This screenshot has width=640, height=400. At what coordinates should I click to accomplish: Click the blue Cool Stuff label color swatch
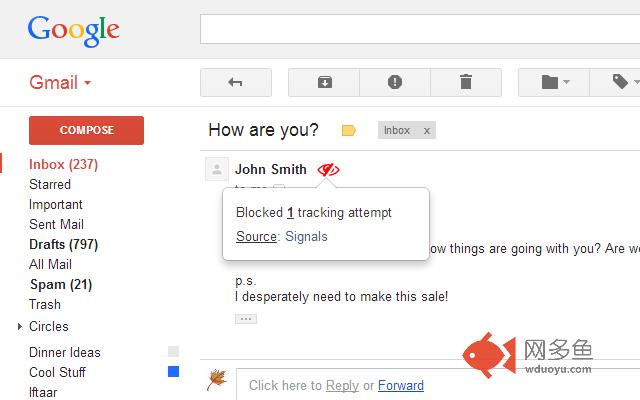173,371
